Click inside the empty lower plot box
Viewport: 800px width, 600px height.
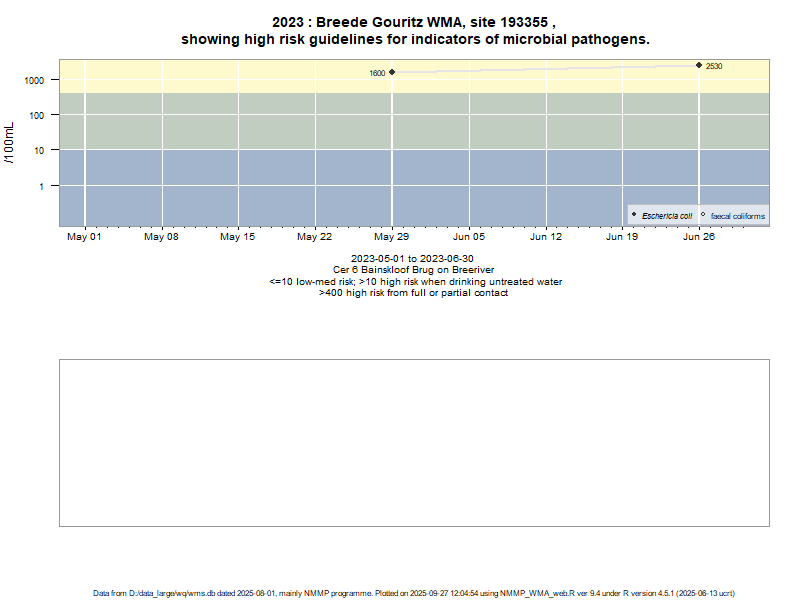click(414, 442)
